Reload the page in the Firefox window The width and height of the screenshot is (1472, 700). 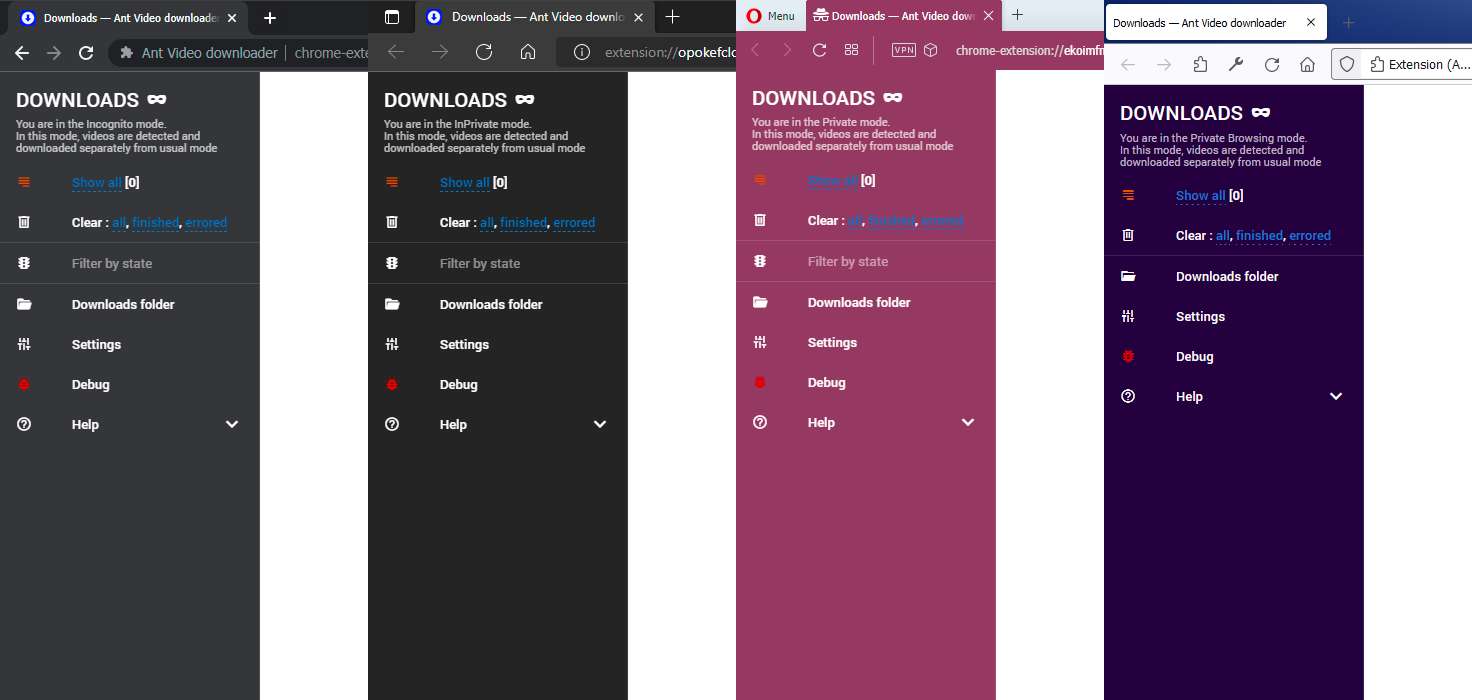(1272, 64)
